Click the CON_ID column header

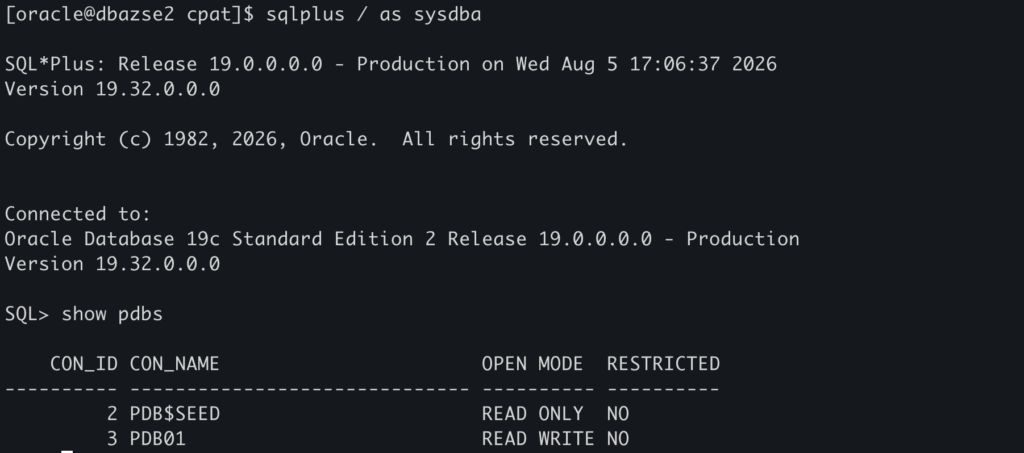84,364
